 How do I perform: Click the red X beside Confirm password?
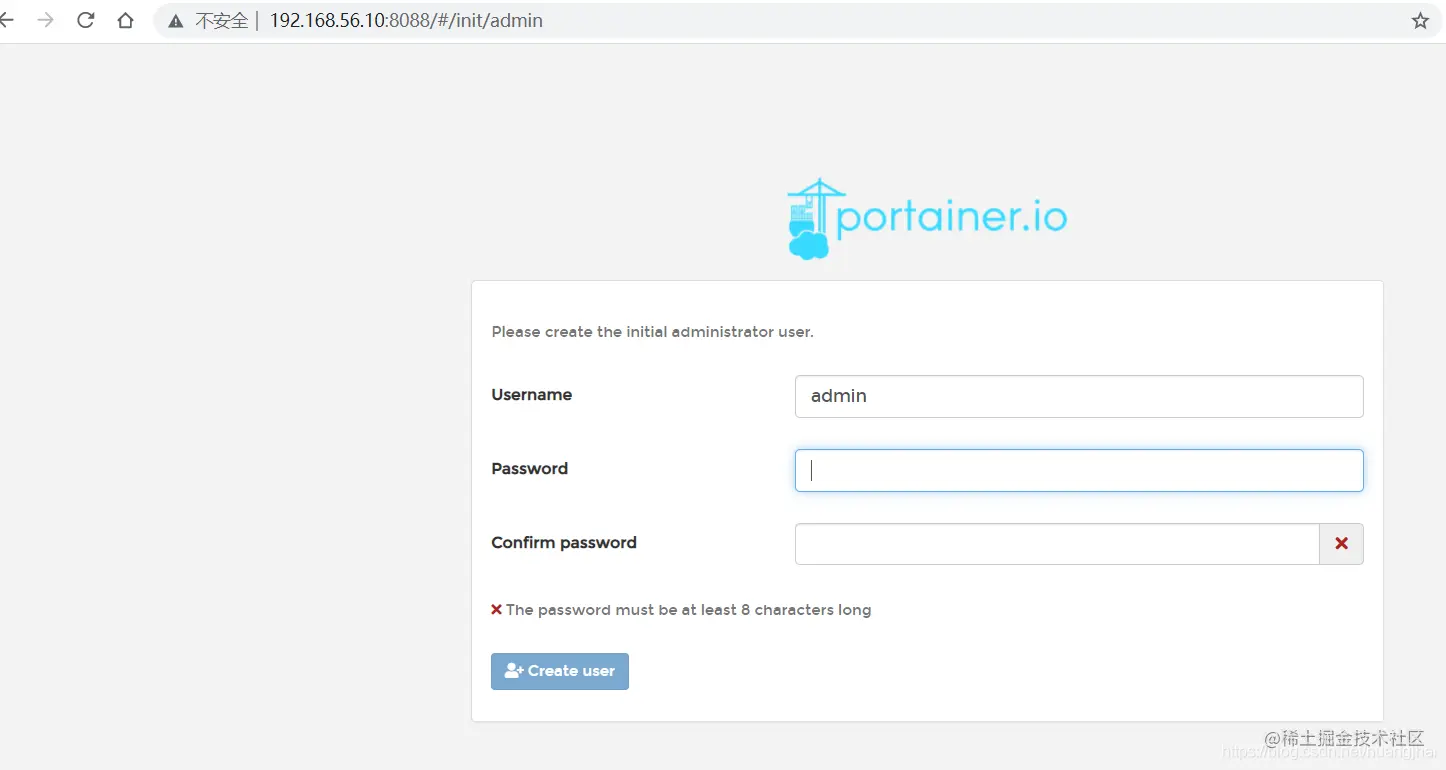[x=1341, y=543]
